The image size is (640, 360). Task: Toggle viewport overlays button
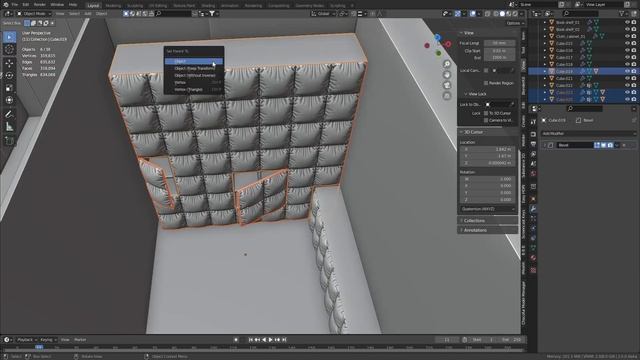coord(473,13)
